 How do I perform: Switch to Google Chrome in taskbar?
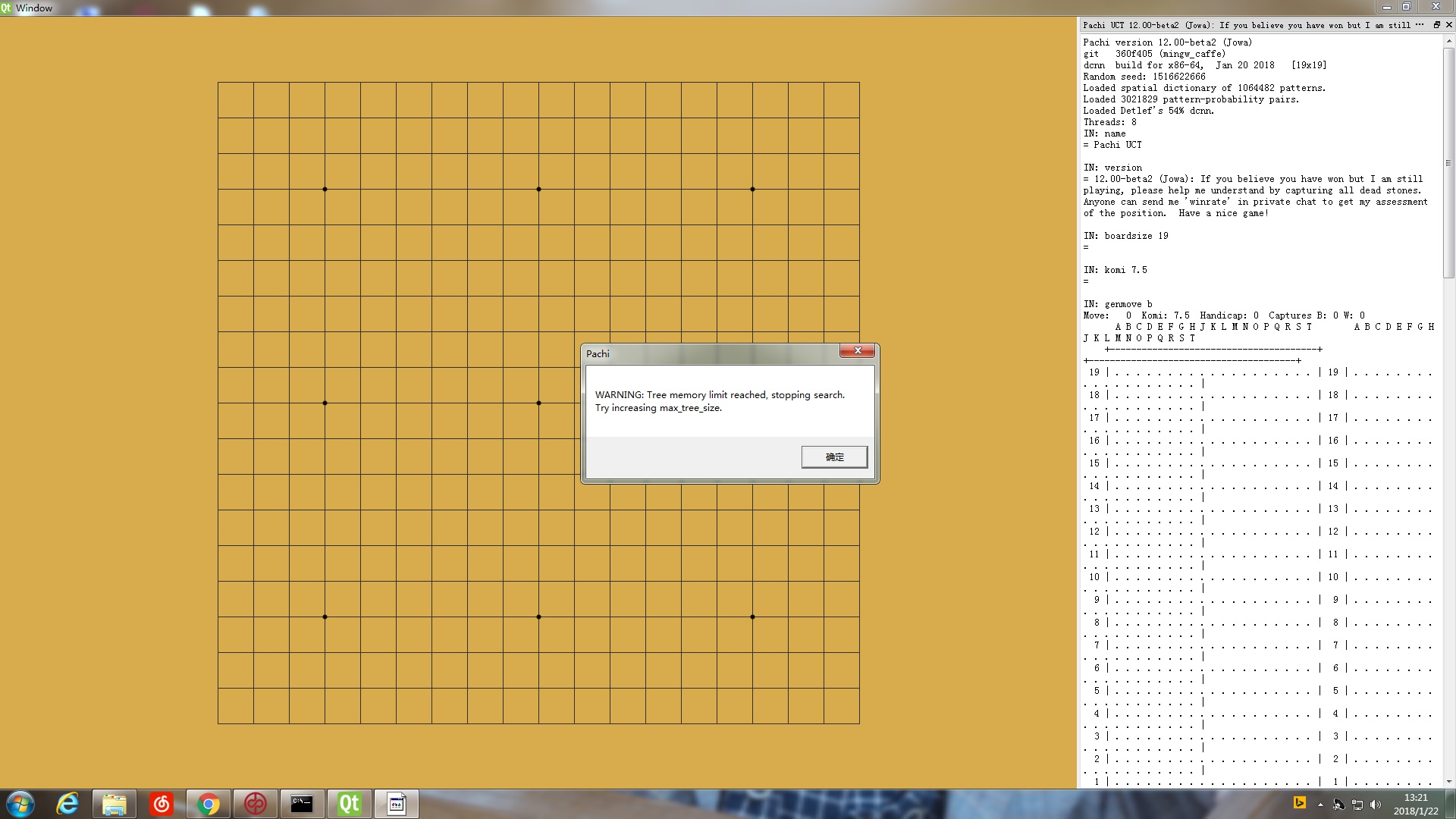point(208,804)
